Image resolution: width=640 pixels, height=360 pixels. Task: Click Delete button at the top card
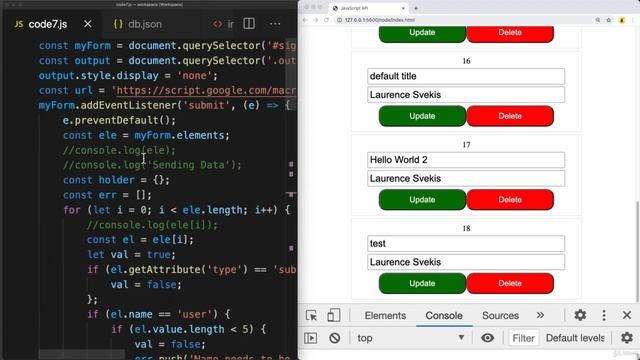point(510,33)
